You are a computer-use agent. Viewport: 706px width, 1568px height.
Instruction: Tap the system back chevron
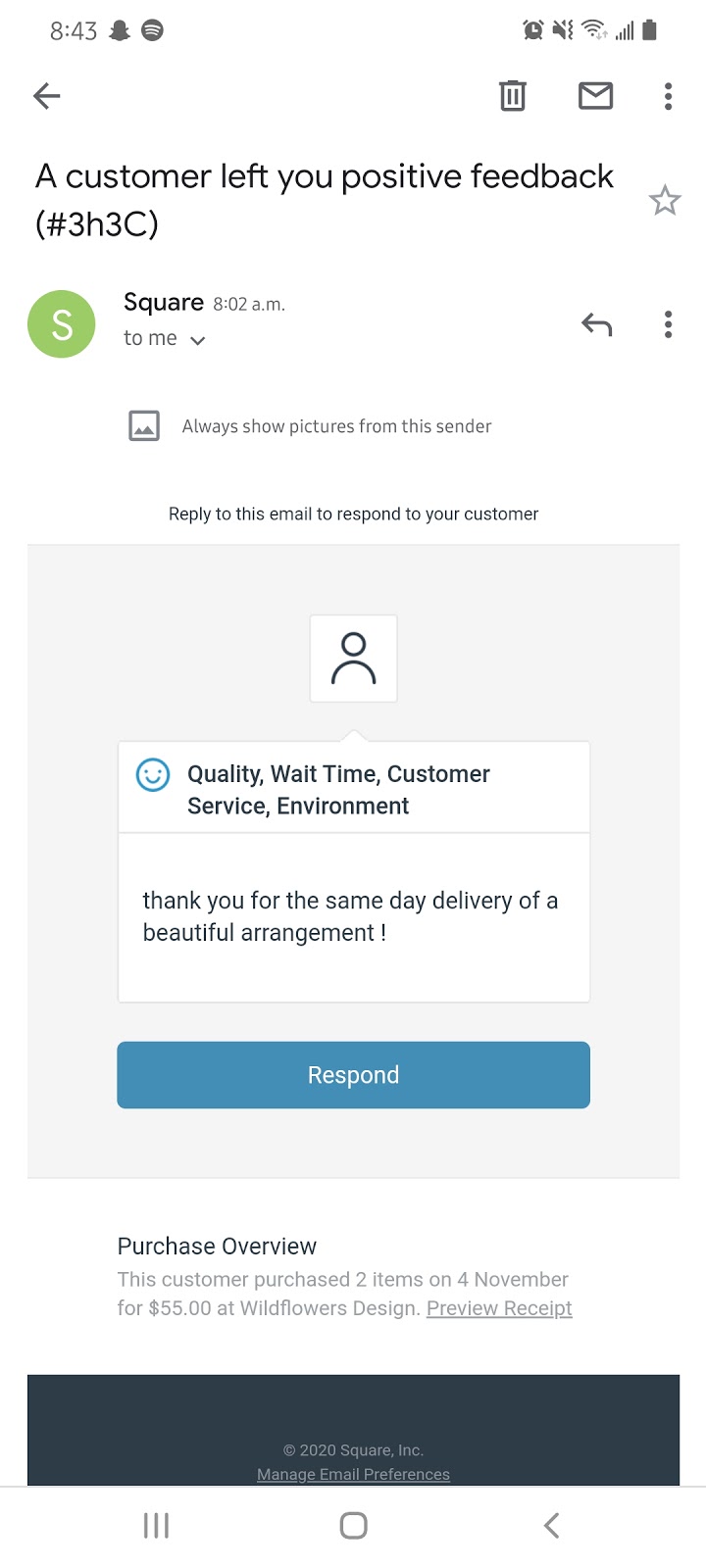tap(551, 1525)
